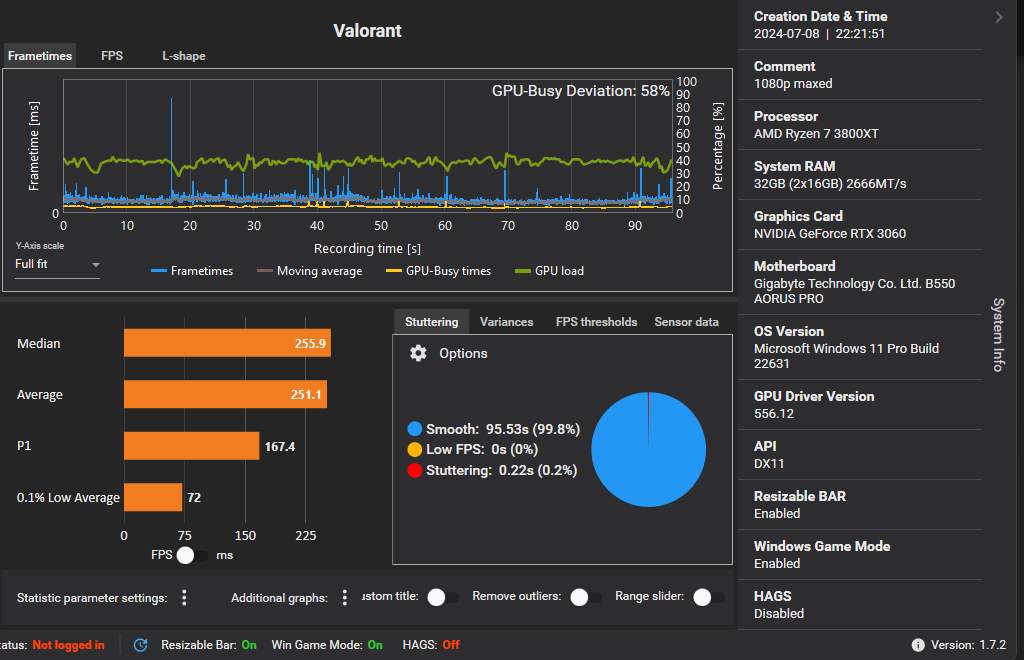Click the stuttering pie chart
This screenshot has width=1024, height=660.
tap(648, 449)
